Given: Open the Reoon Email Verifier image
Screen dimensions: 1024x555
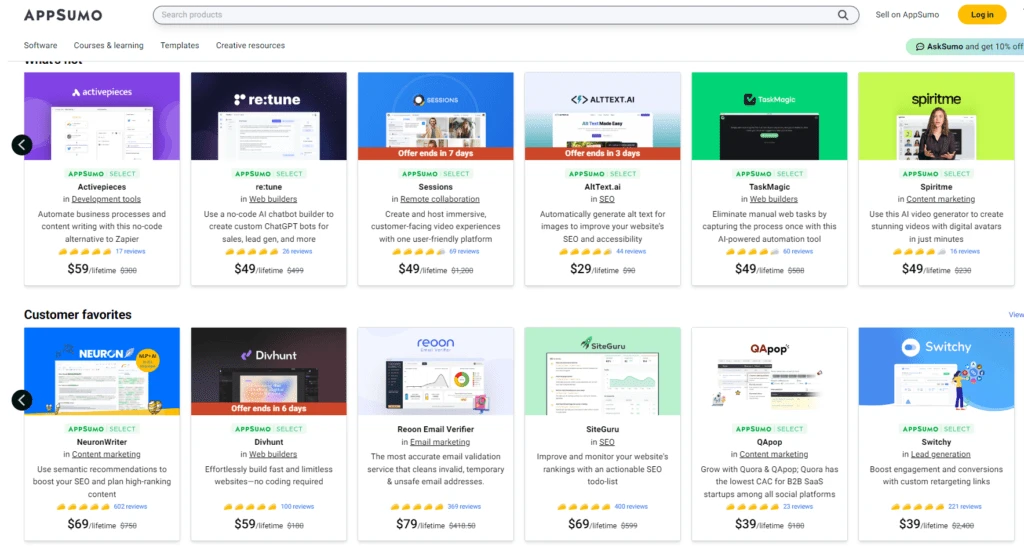Looking at the screenshot, I should [436, 372].
